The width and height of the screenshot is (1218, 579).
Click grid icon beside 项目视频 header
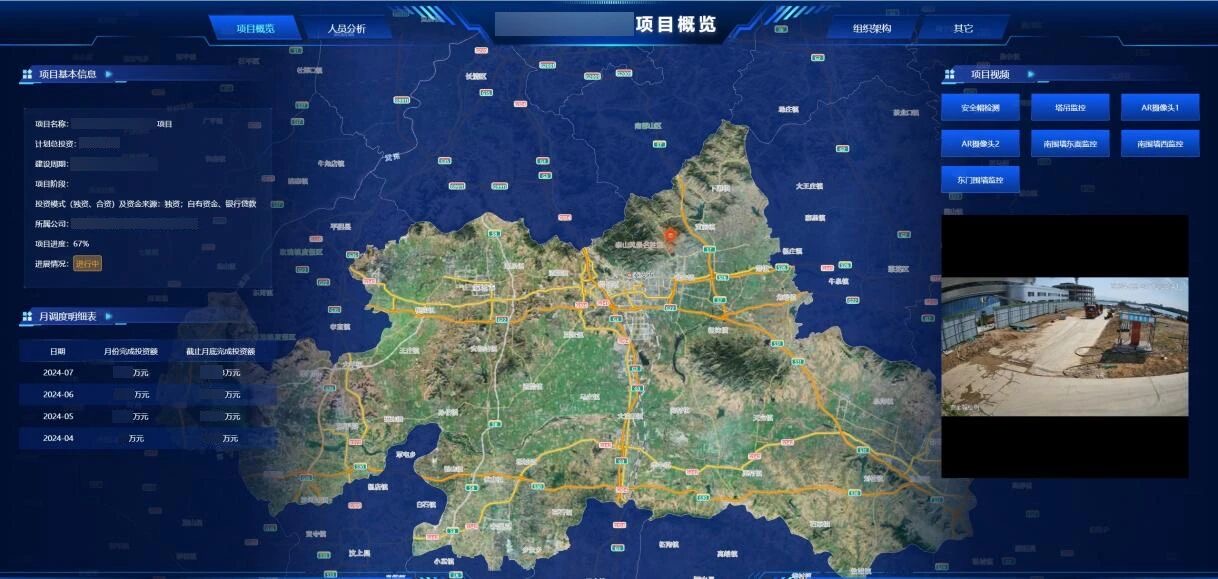click(949, 74)
